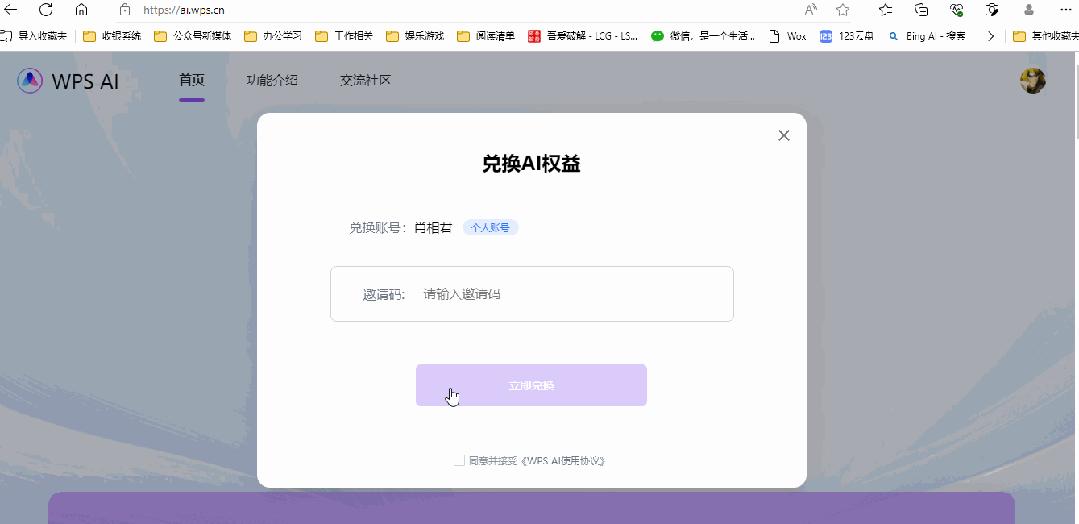Open 导入收藏夹 bookmark bar item

click(34, 36)
